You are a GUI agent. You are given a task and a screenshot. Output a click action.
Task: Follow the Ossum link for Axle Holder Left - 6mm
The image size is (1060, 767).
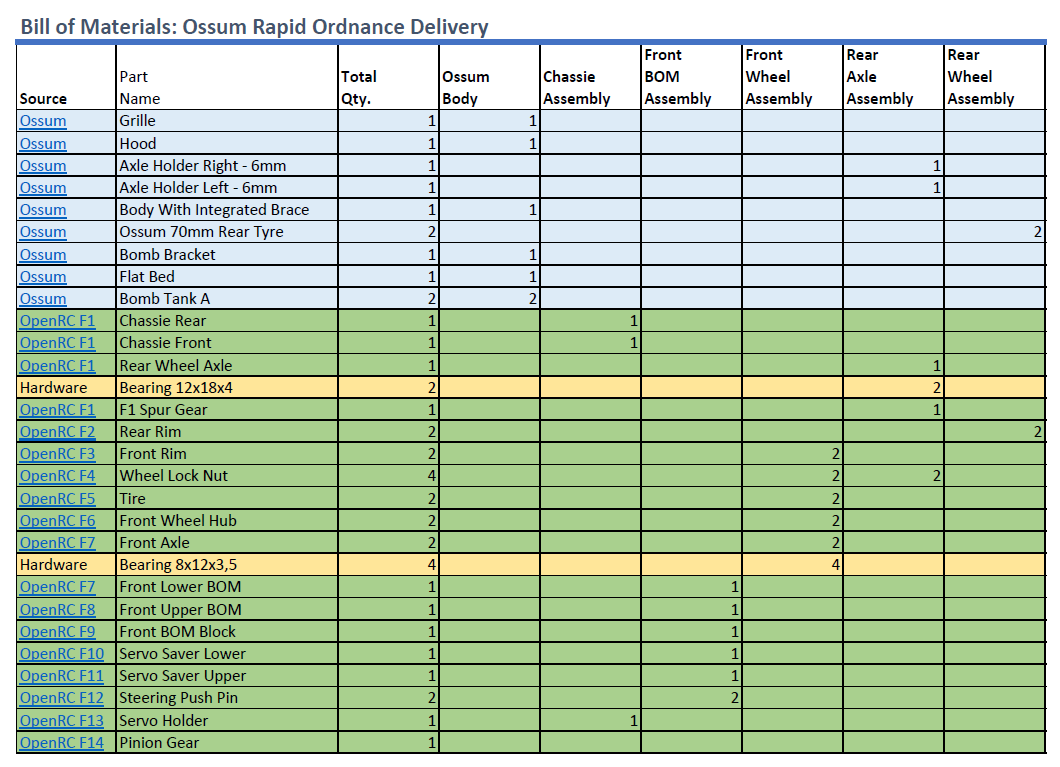[43, 188]
